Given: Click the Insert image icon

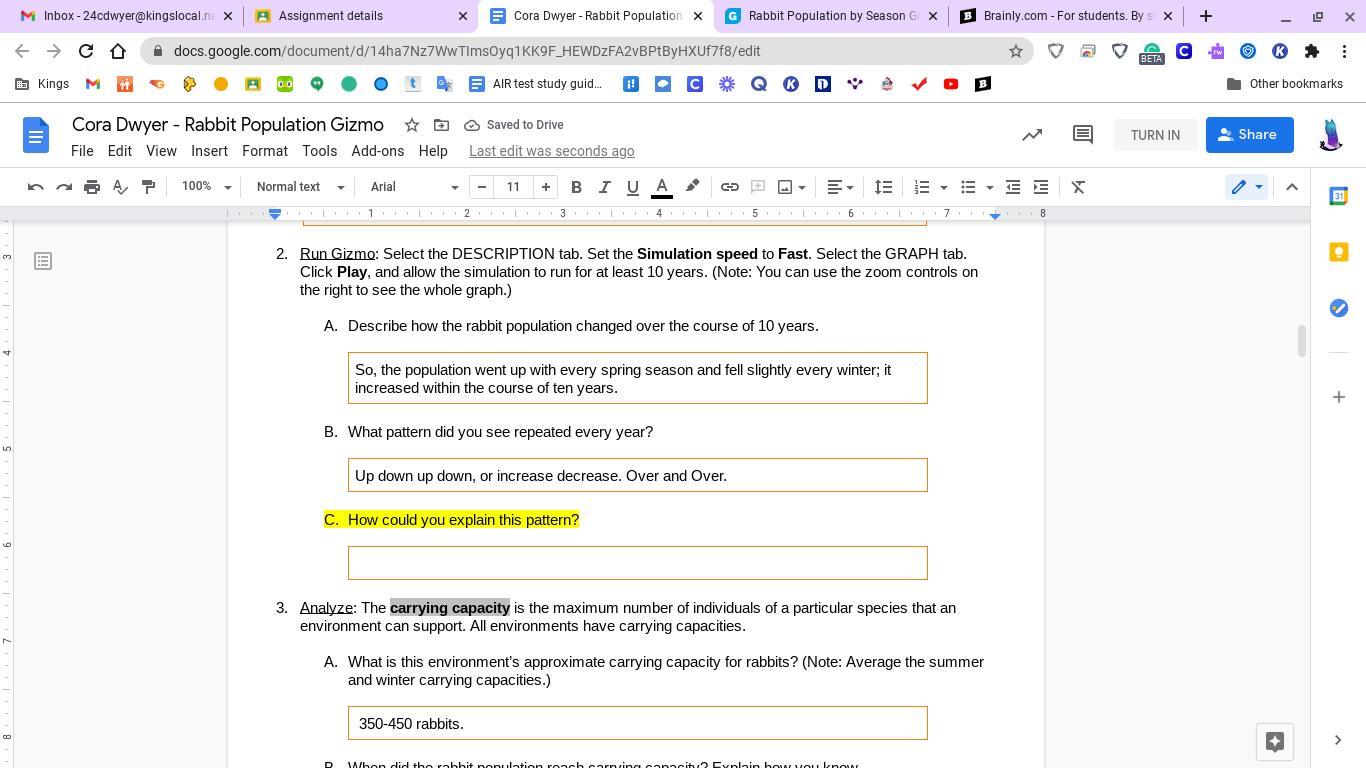Looking at the screenshot, I should (785, 187).
